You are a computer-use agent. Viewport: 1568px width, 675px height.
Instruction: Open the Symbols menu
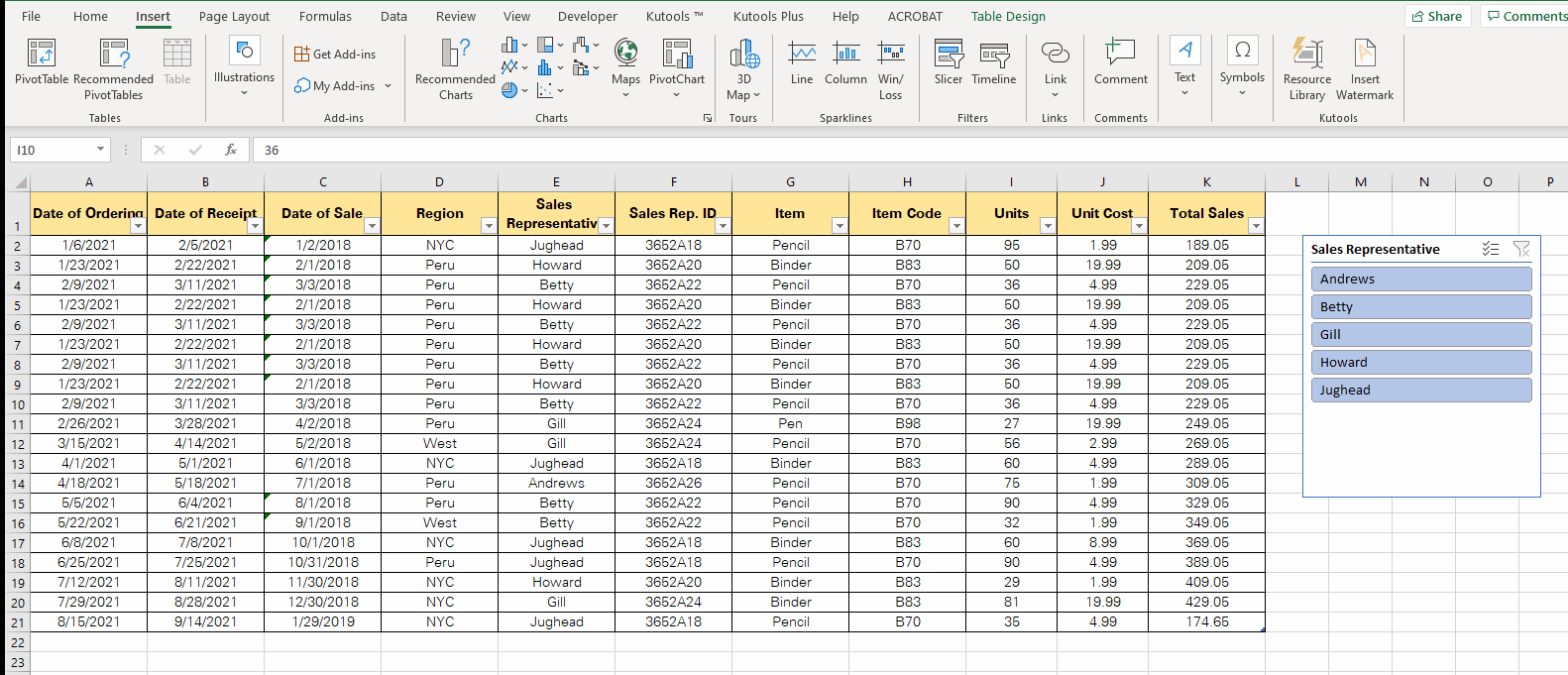click(x=1242, y=67)
